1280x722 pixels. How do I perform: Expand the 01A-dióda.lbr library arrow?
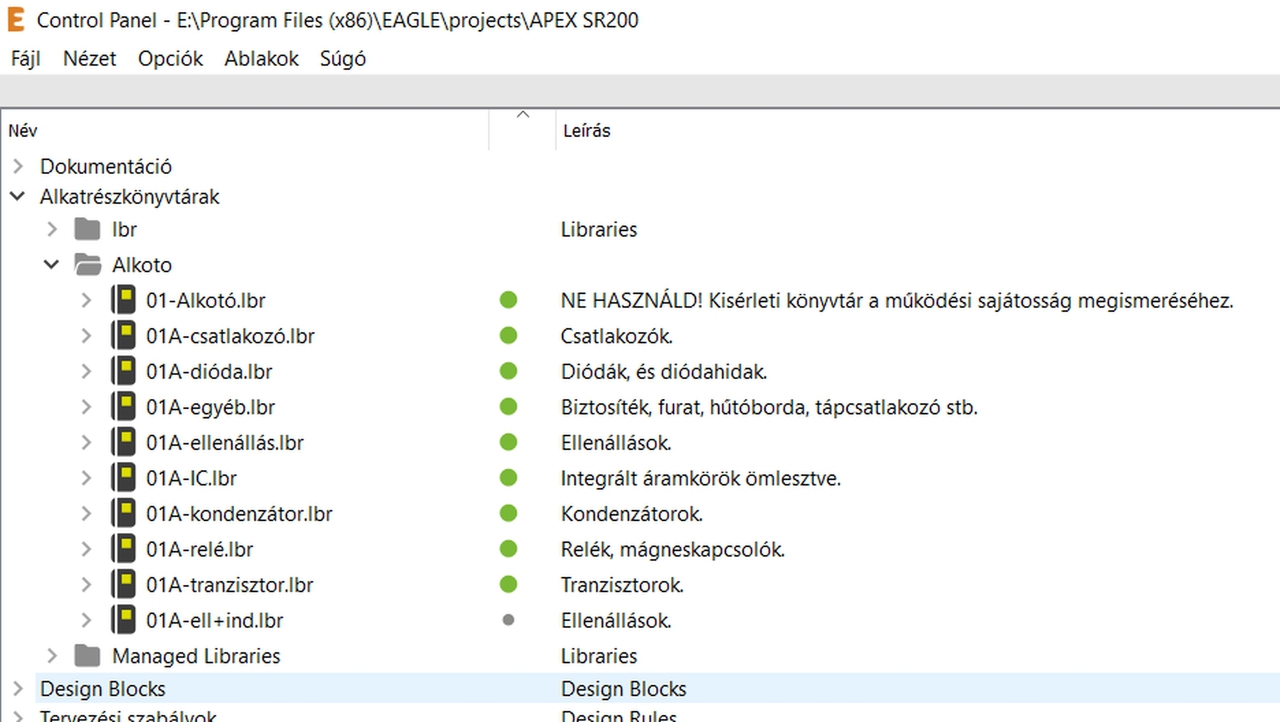[88, 371]
